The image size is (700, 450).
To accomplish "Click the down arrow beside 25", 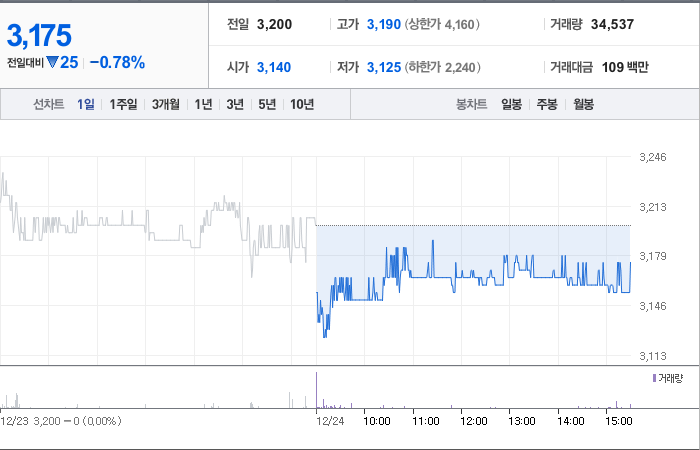I will pos(52,62).
